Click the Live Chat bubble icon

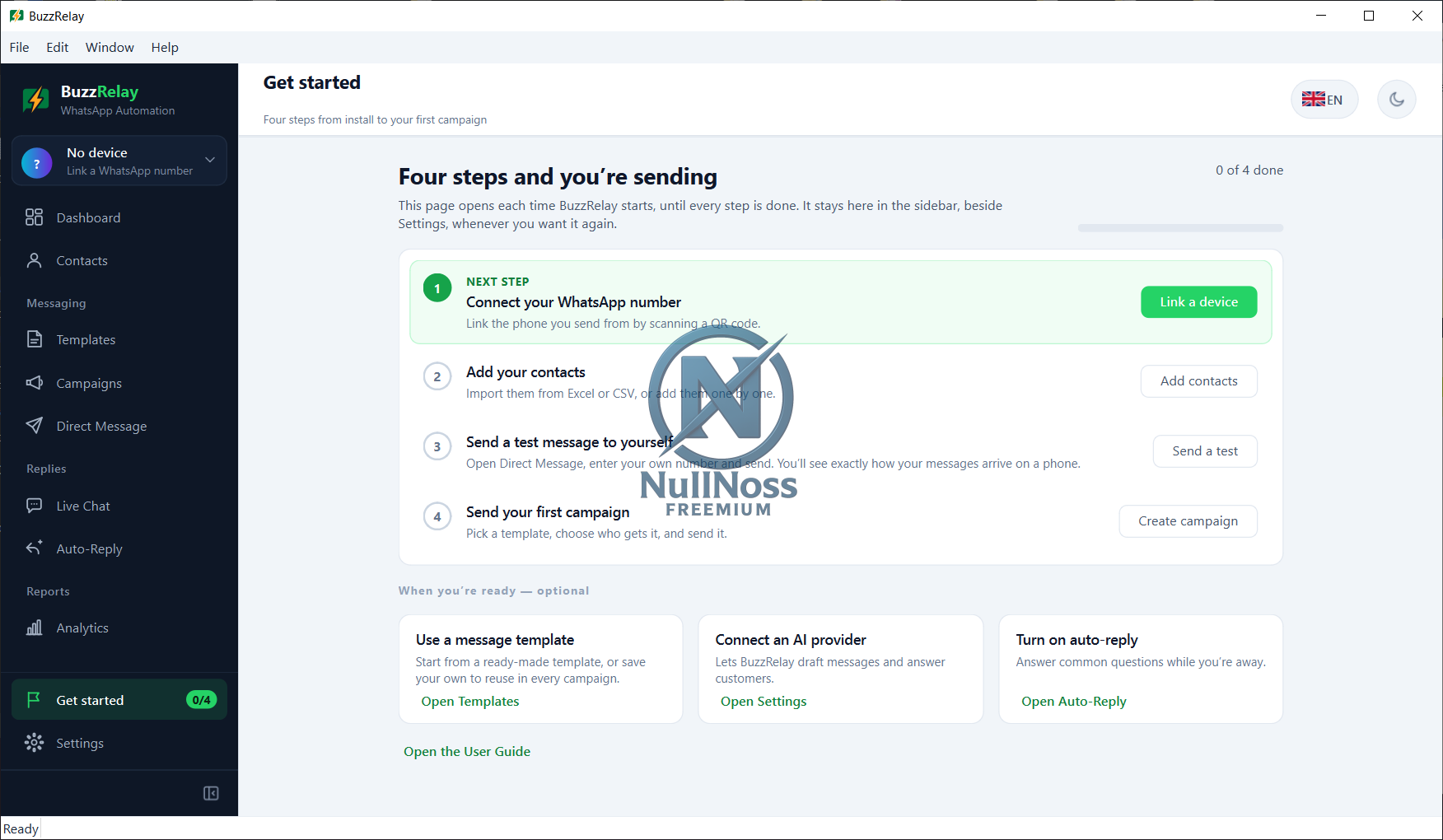(34, 506)
